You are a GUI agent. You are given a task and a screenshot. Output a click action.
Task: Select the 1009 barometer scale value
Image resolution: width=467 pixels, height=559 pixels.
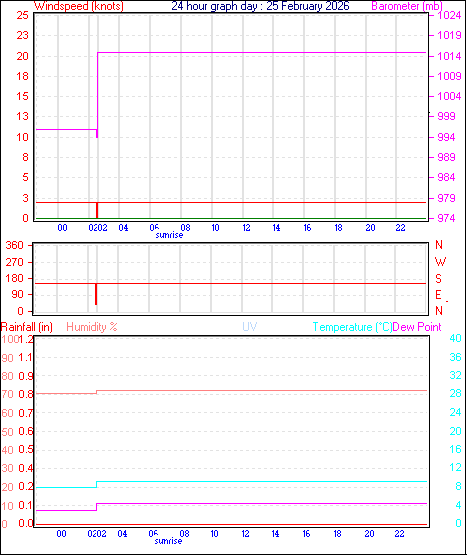pyautogui.click(x=449, y=76)
